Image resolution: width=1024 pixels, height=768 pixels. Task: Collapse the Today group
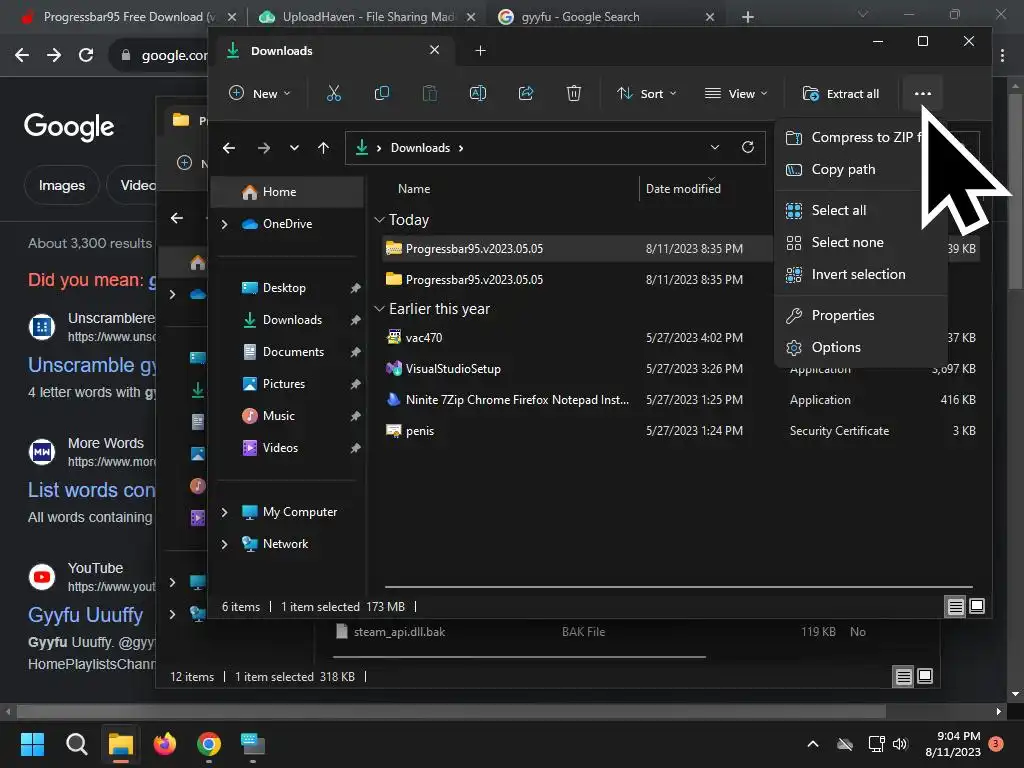point(379,220)
